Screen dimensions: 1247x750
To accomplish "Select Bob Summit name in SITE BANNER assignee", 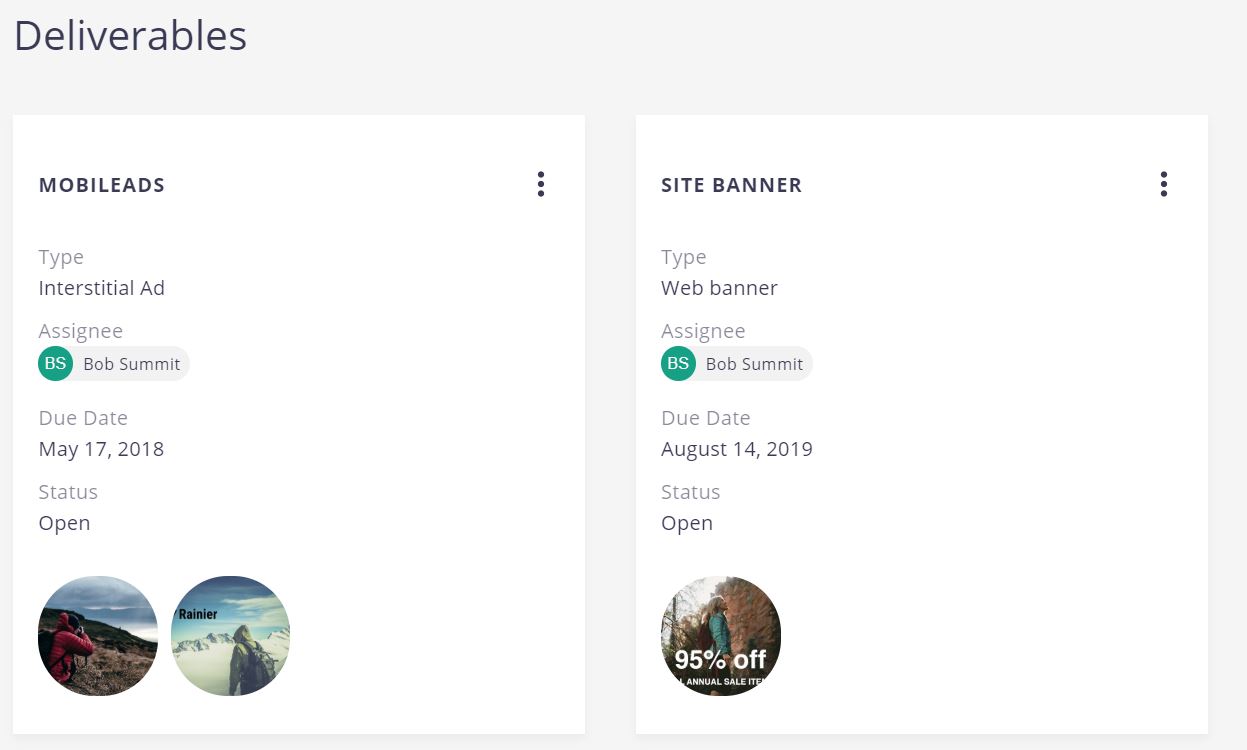I will [754, 364].
